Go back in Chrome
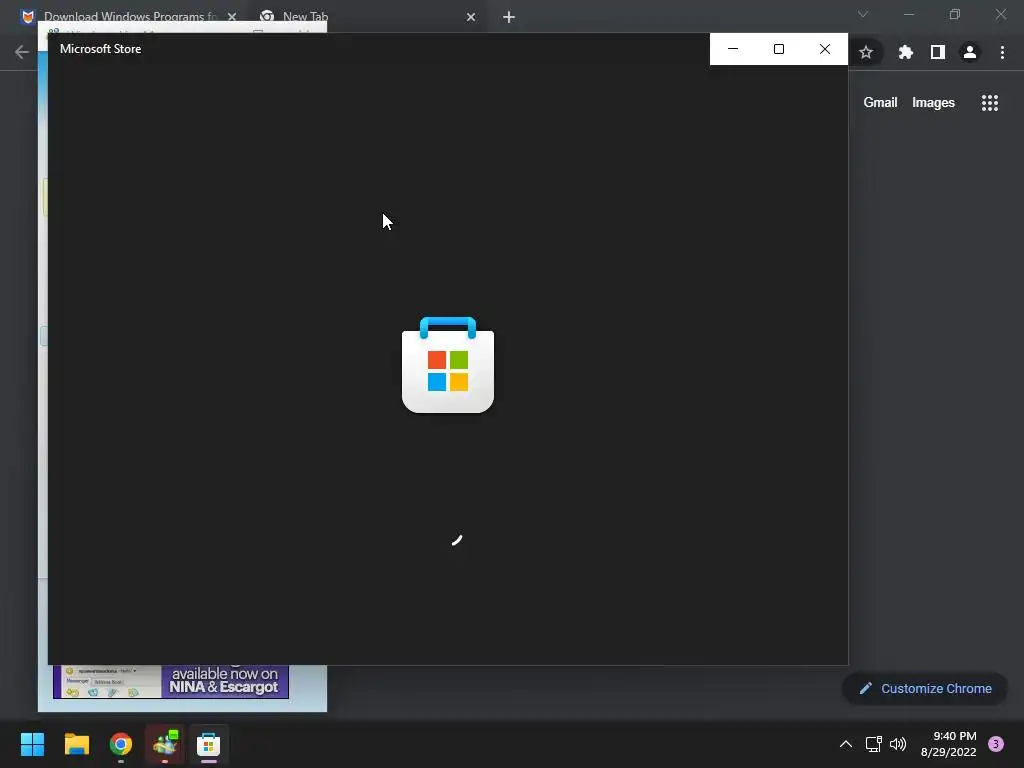1024x768 pixels. pos(22,52)
